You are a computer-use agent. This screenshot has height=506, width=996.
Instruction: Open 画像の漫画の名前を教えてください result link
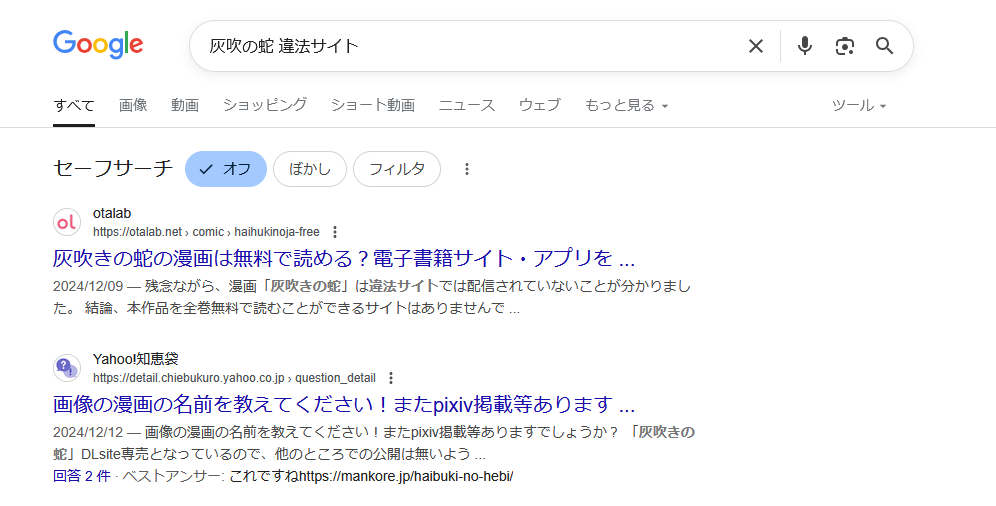344,404
